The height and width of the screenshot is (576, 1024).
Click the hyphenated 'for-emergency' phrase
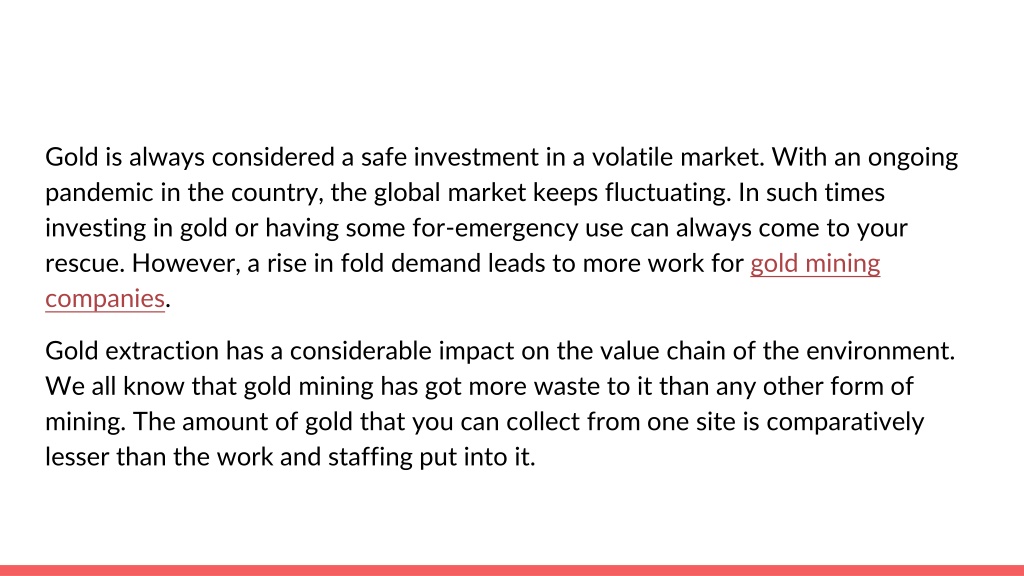click(x=496, y=229)
